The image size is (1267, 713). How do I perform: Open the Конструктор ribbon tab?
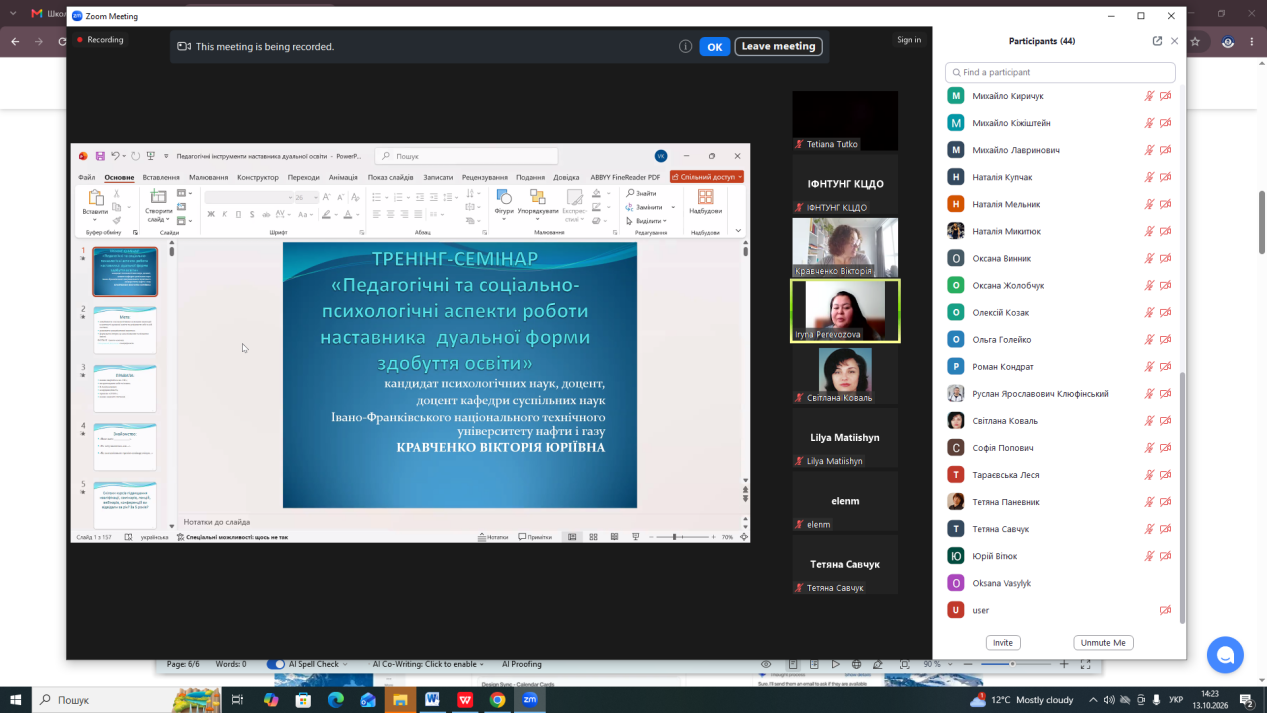pyautogui.click(x=258, y=177)
